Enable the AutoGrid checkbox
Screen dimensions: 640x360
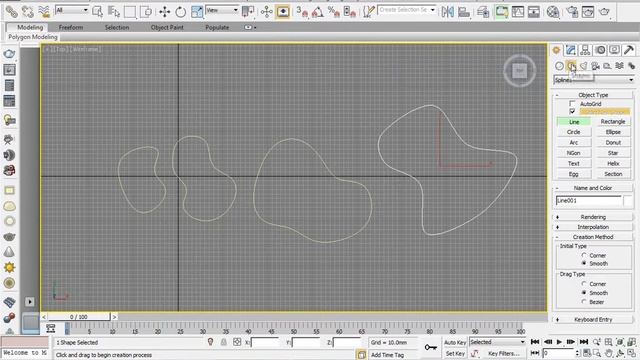(572, 104)
